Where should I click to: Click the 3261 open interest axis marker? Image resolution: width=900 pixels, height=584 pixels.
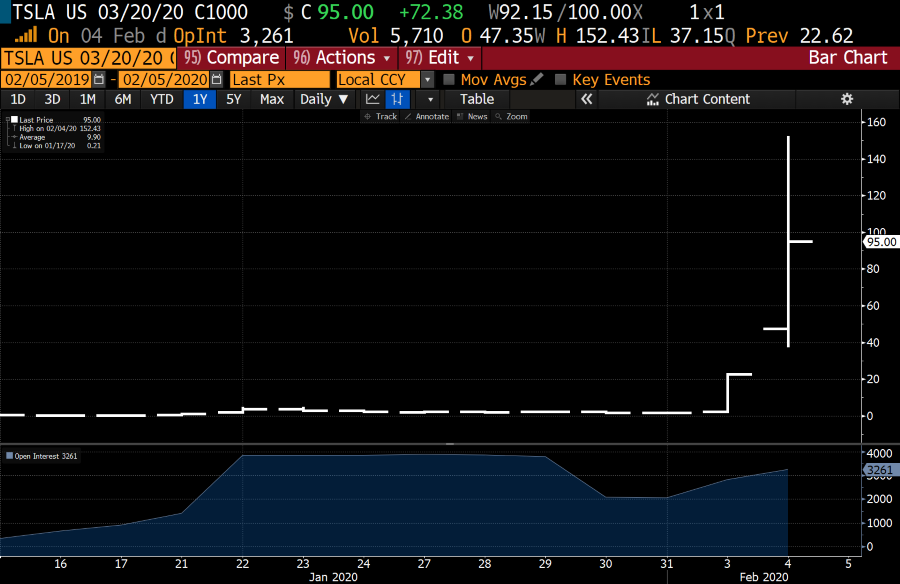(x=880, y=470)
